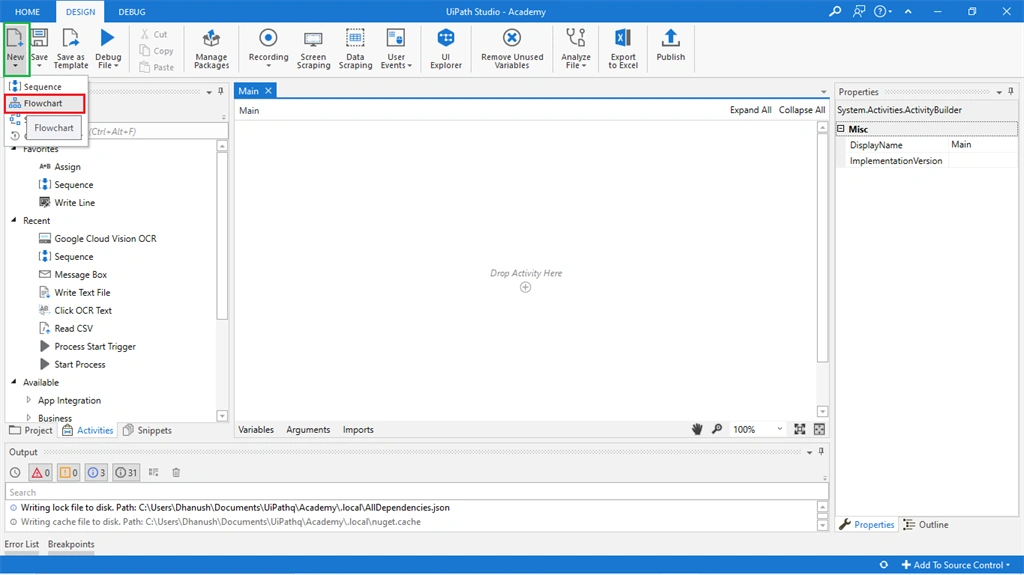This screenshot has height=575, width=1024.
Task: Click the Cut button
Action: click(154, 34)
